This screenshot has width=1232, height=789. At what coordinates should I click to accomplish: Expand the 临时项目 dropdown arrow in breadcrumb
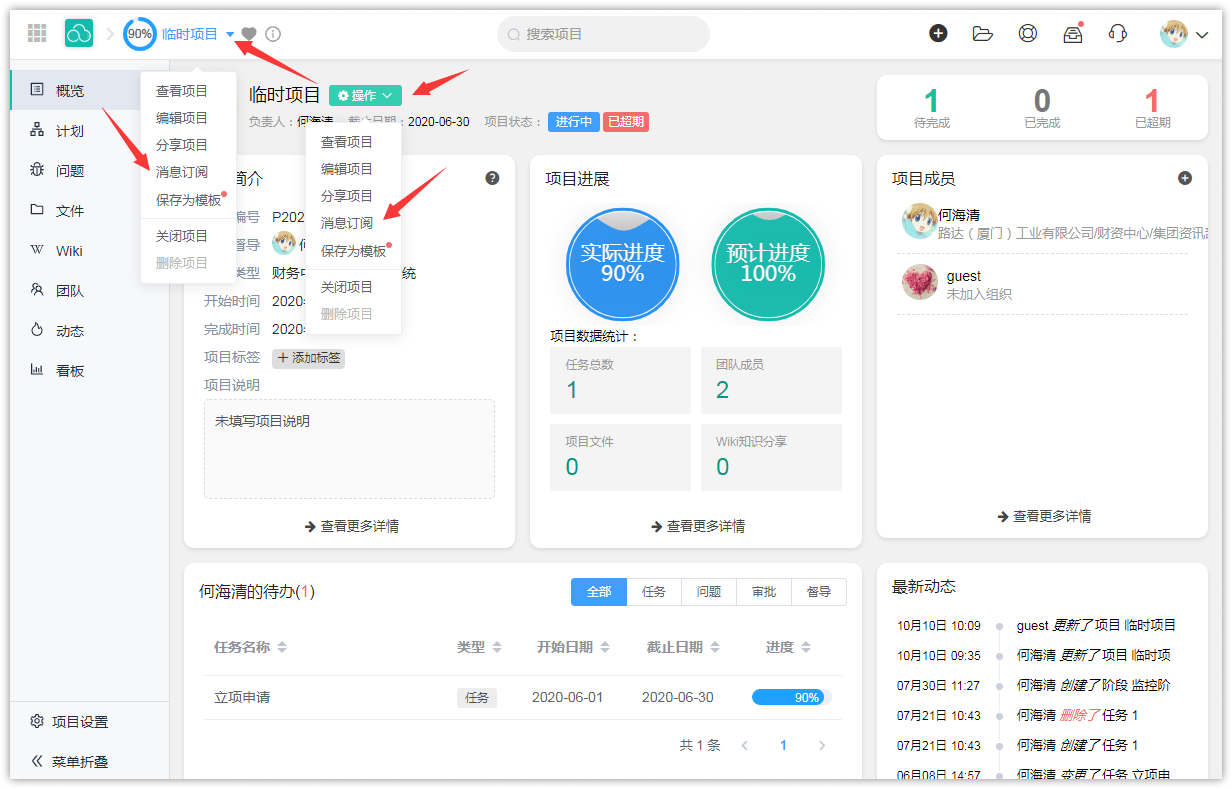230,34
